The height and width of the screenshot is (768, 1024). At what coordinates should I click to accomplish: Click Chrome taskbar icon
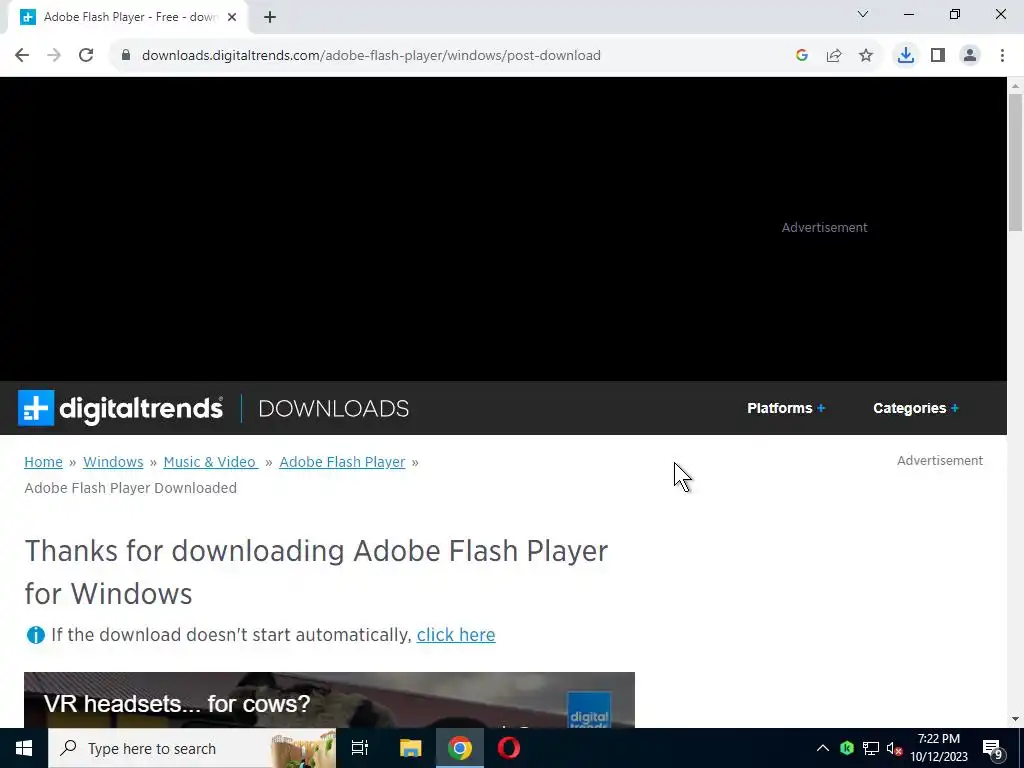pyautogui.click(x=460, y=748)
